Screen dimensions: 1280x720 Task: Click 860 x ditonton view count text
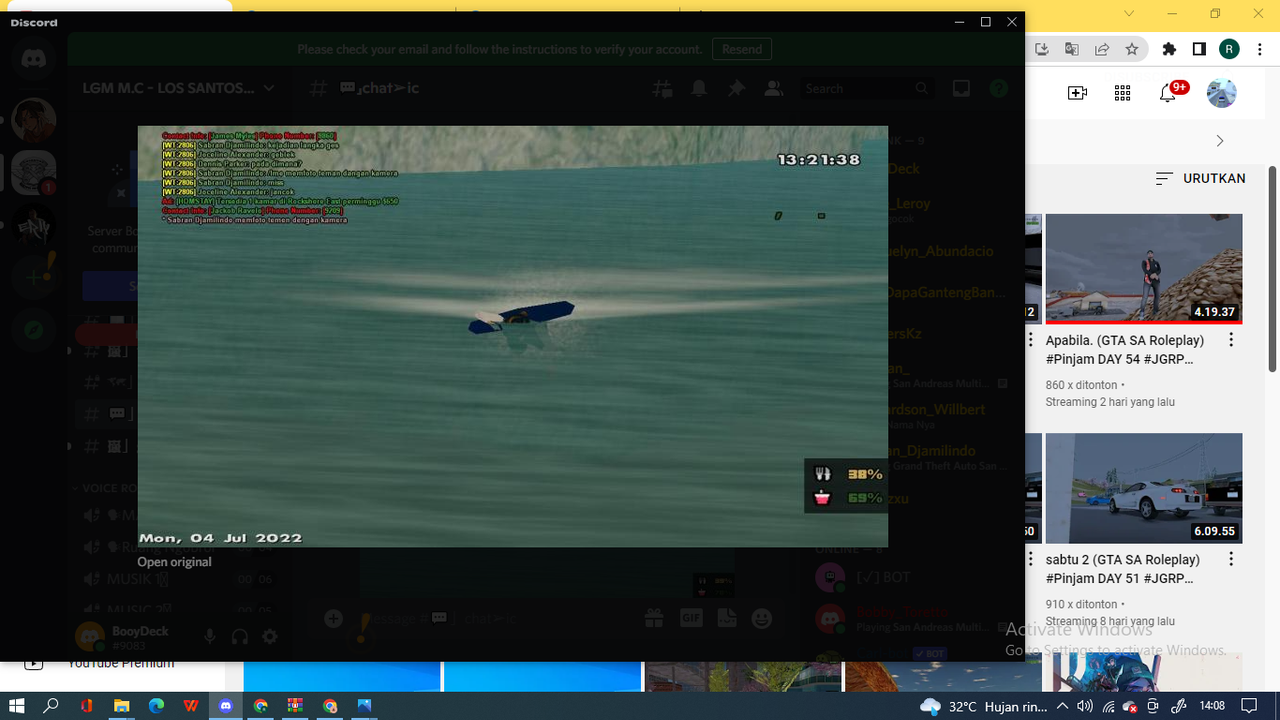point(1082,384)
